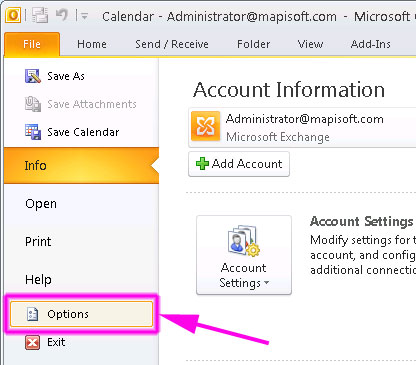Screen dimensions: 416x365
Task: Click the Exit label to close Outlook
Action: (x=56, y=342)
